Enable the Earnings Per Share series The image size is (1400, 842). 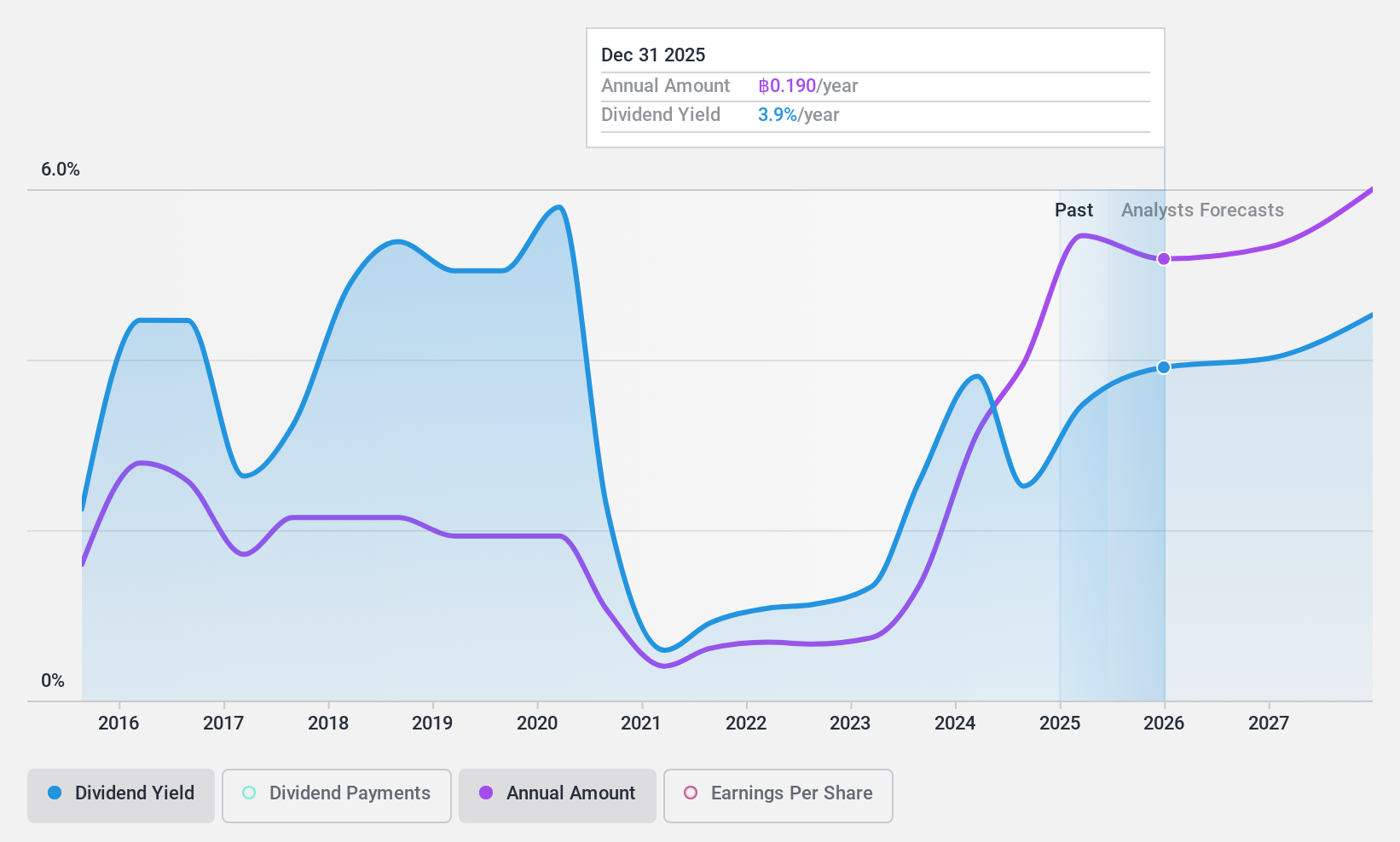coord(778,796)
